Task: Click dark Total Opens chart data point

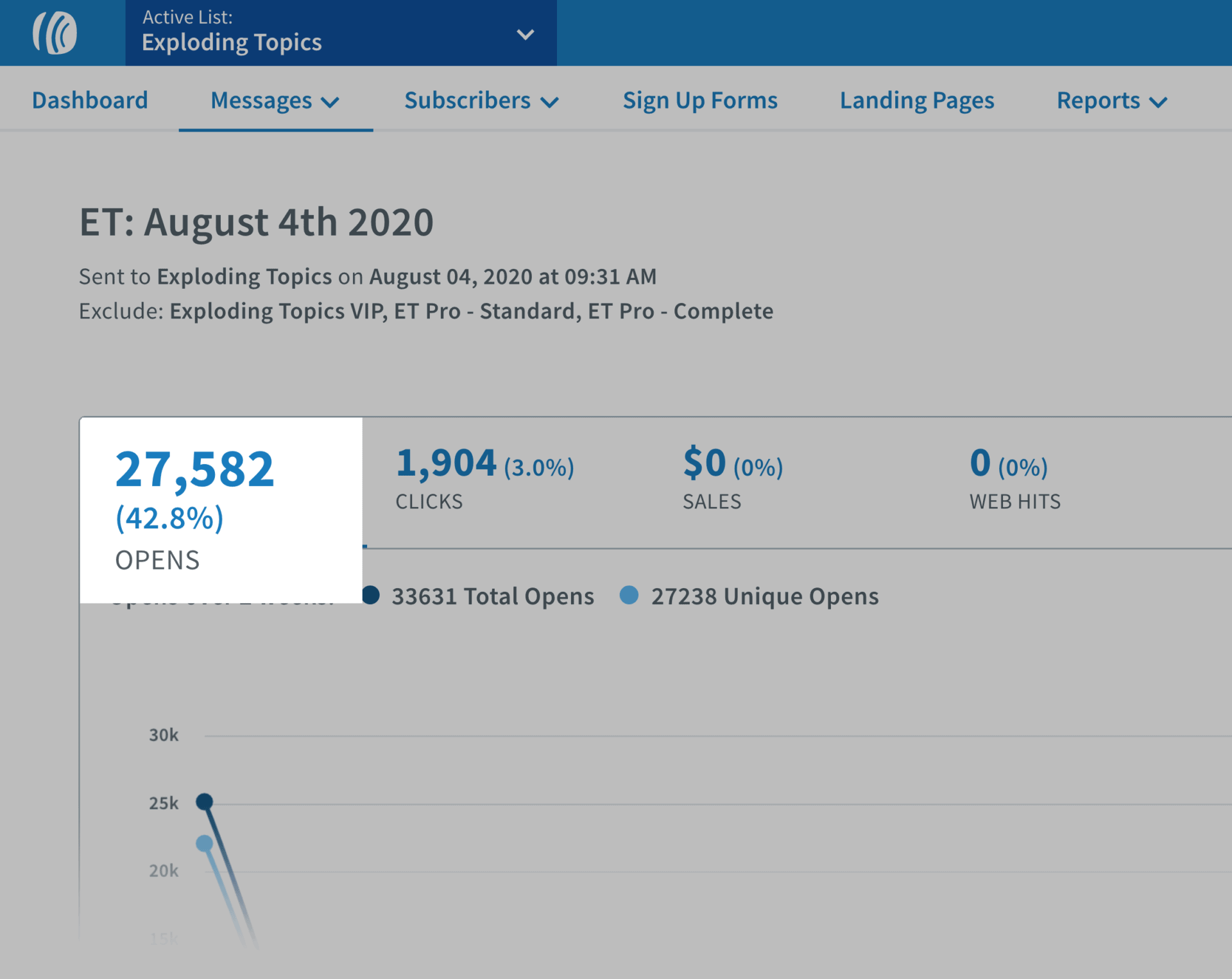Action: 204,801
